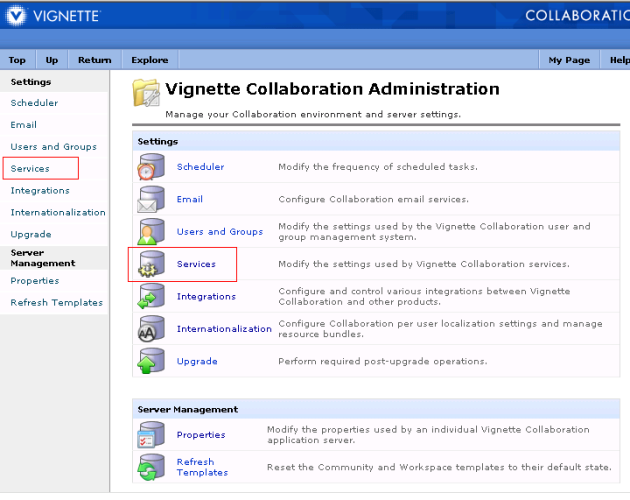This screenshot has width=630, height=500.
Task: Choose Return in the navigation bar
Action: [x=94, y=60]
